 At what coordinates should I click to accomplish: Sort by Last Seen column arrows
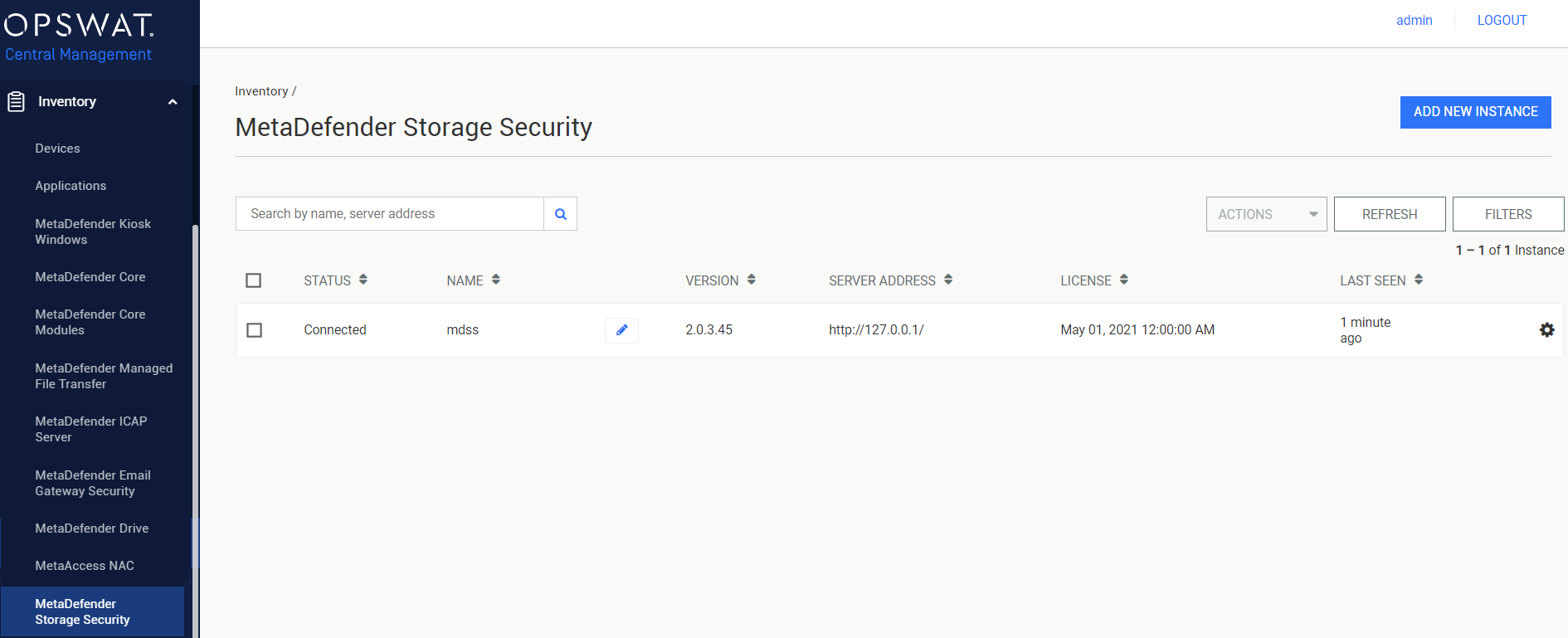pos(1419,280)
